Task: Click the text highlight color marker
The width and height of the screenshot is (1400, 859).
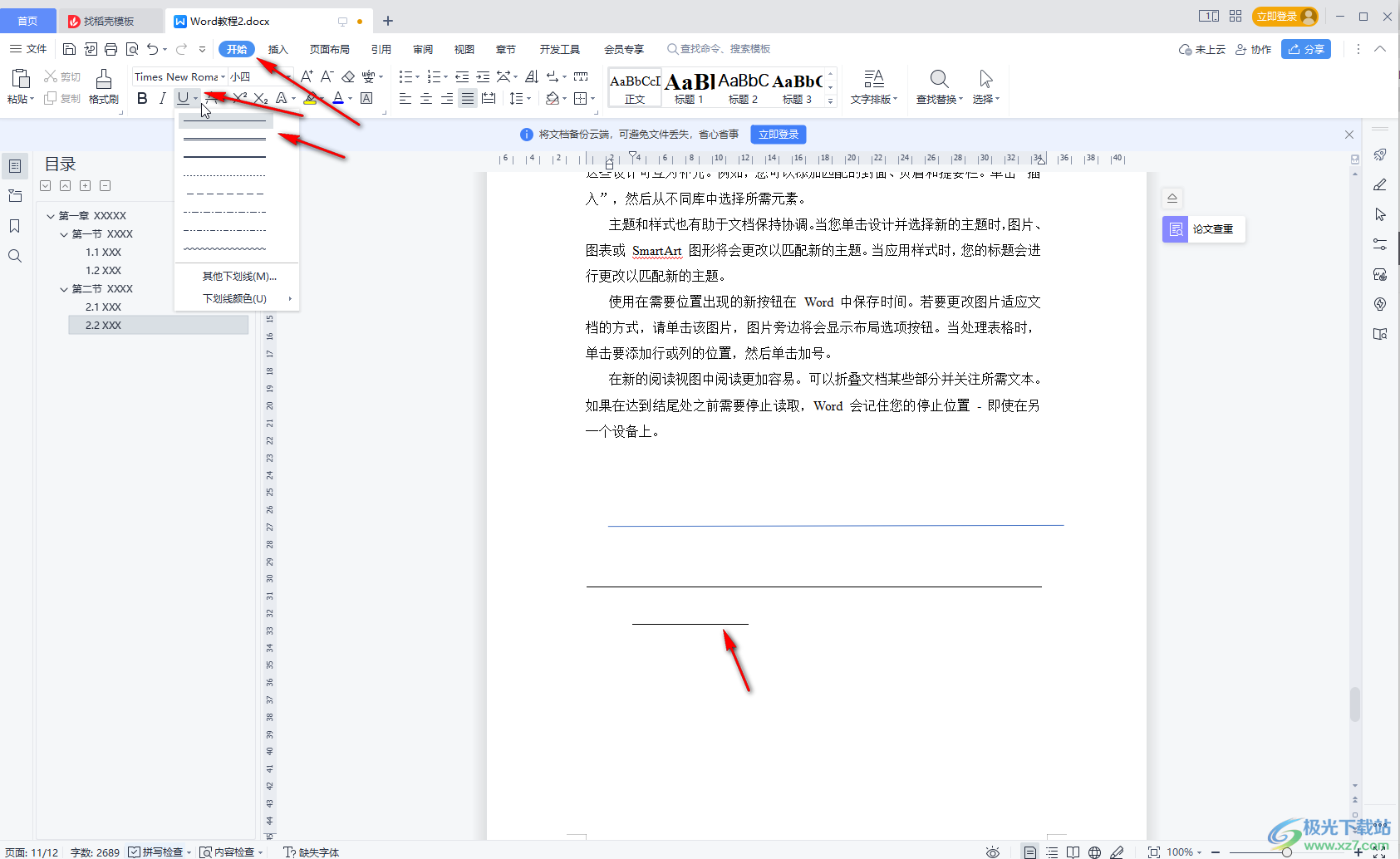Action: 310,98
